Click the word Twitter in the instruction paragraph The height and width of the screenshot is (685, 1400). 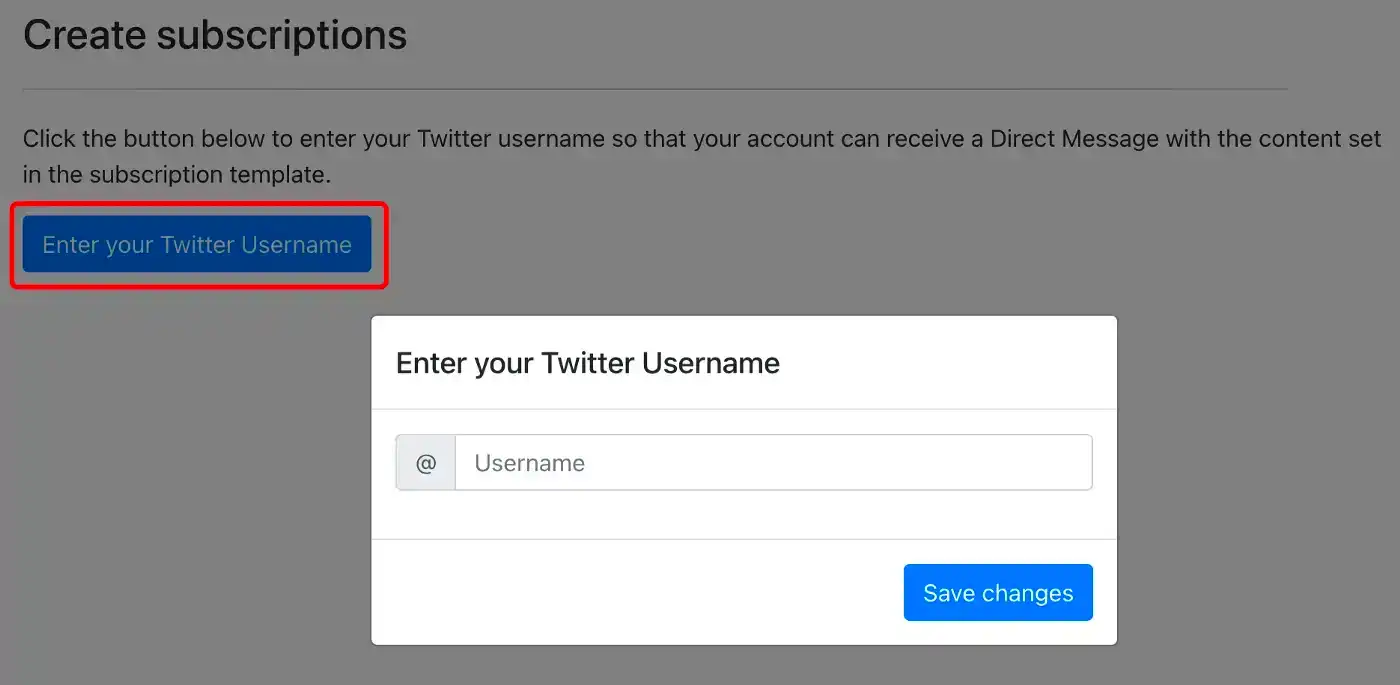454,139
